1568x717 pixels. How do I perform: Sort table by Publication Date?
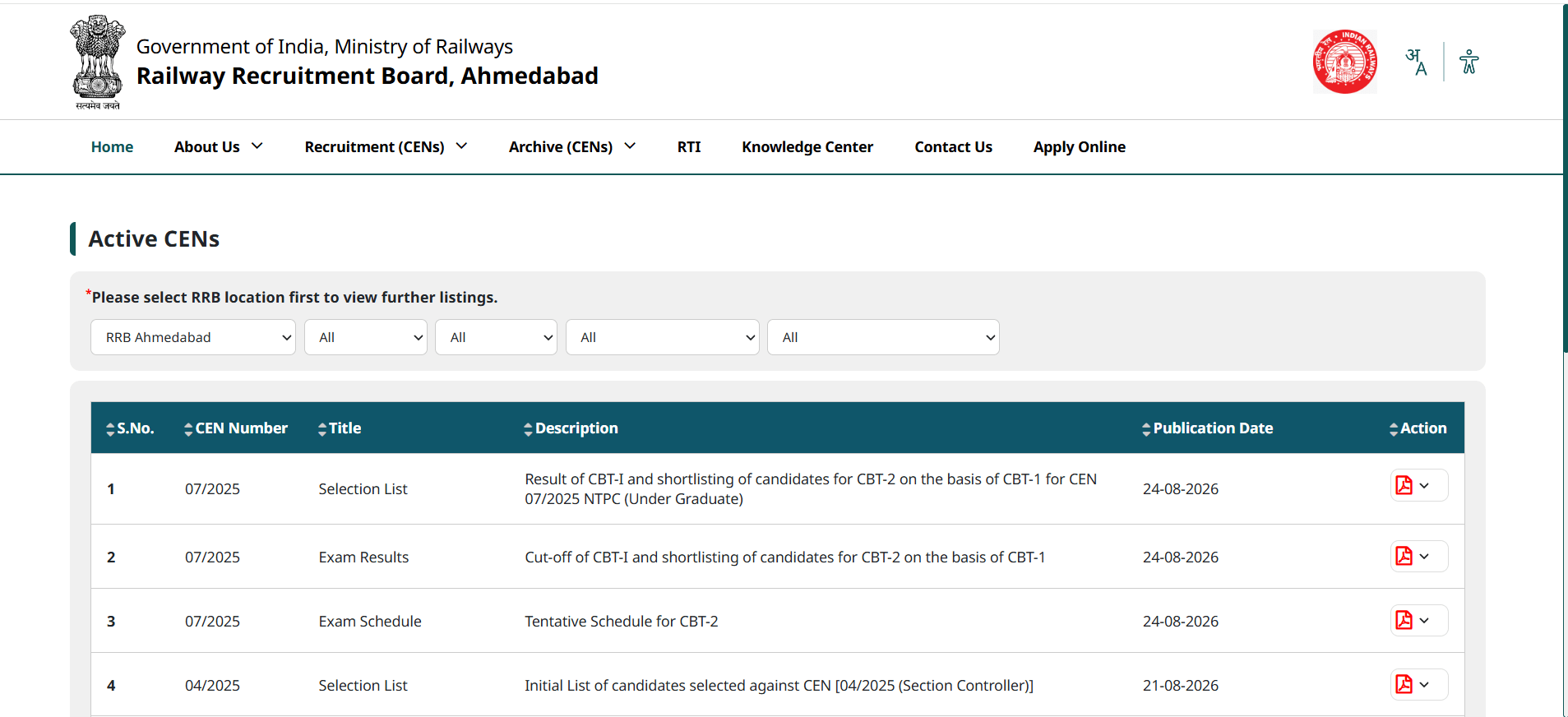click(1207, 428)
